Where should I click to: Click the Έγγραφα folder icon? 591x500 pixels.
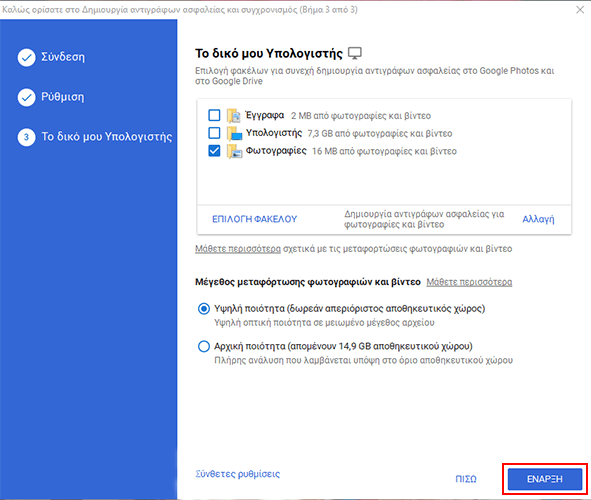click(x=234, y=116)
